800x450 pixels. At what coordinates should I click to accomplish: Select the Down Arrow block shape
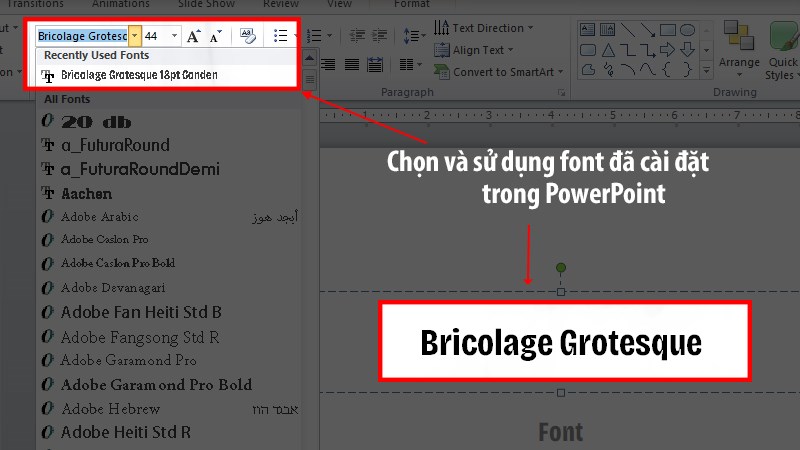(687, 49)
